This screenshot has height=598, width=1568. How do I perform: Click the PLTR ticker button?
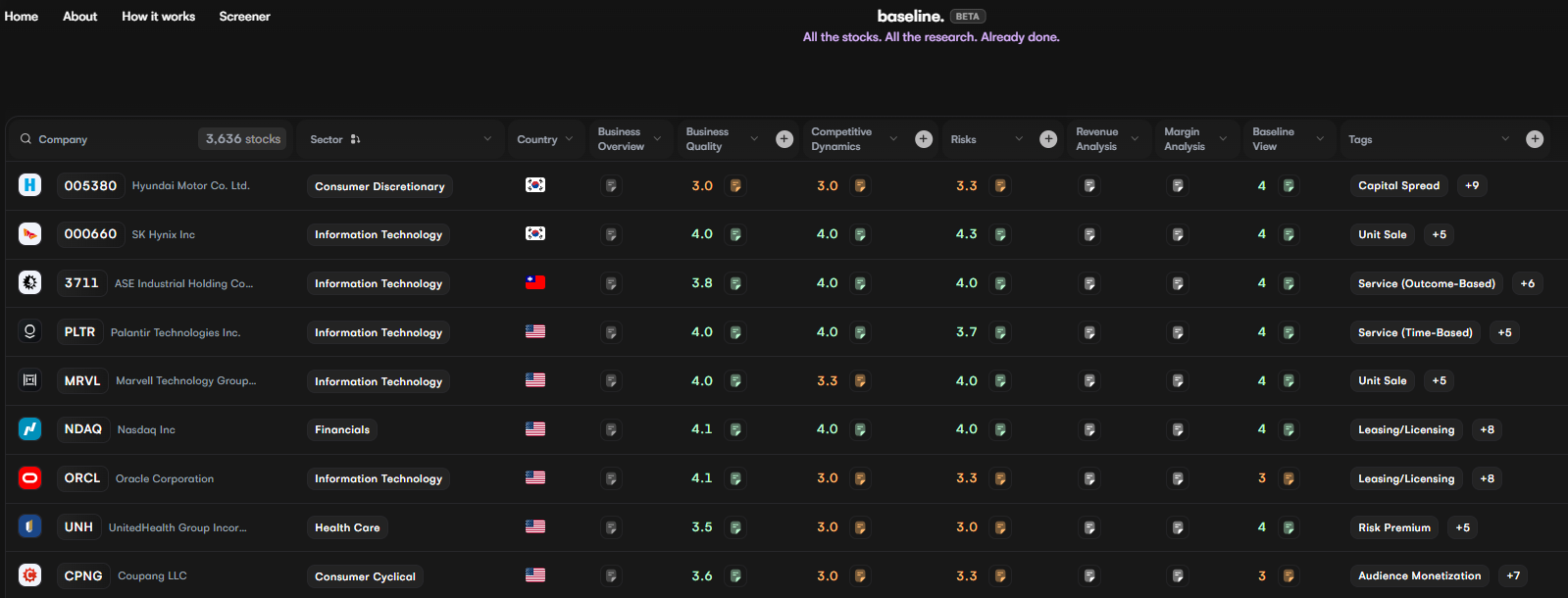point(79,332)
